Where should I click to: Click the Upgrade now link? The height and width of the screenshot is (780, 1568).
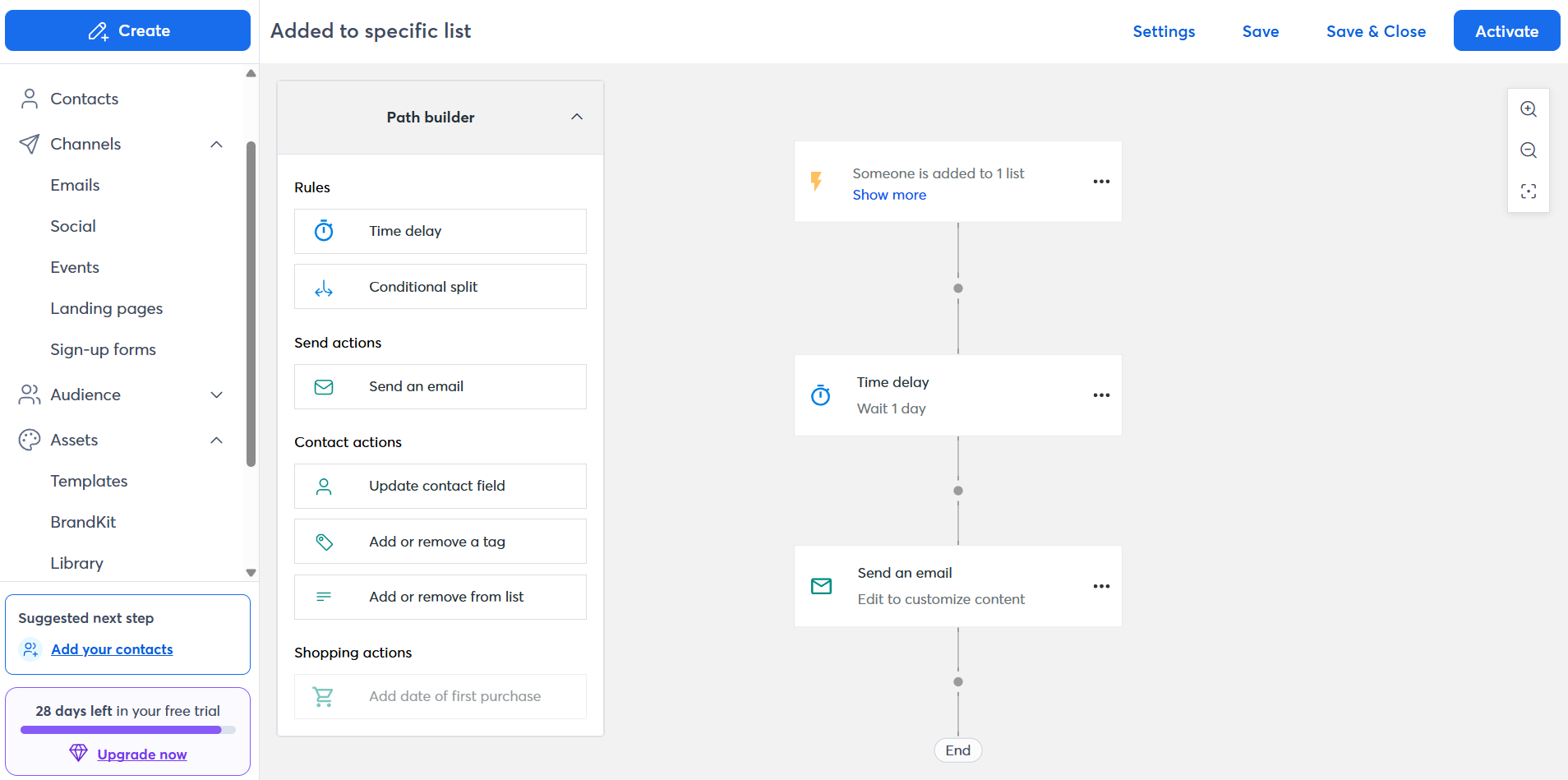141,754
